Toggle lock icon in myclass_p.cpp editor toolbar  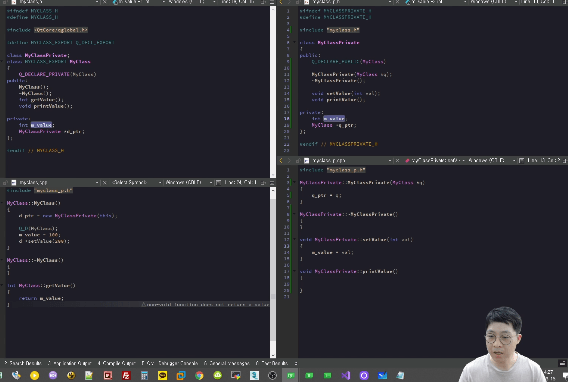click(297, 160)
